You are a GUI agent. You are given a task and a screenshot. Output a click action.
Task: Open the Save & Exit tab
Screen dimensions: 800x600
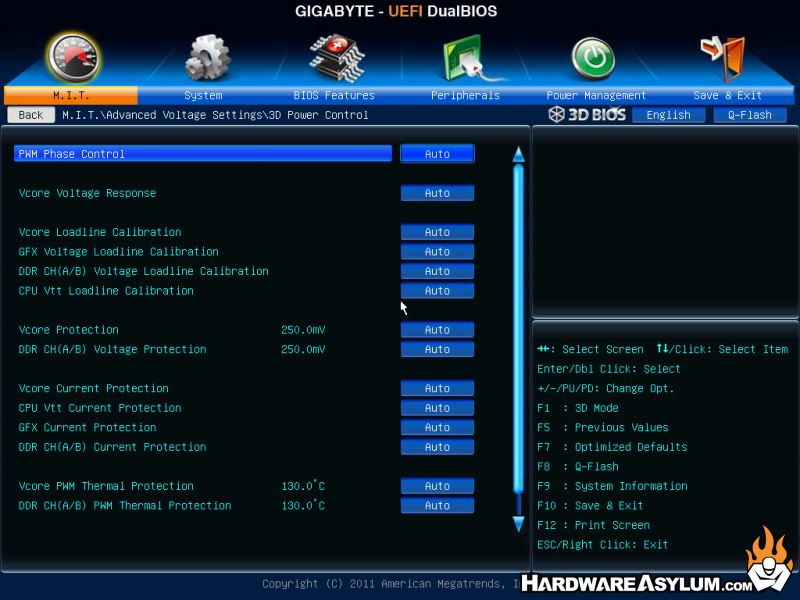pos(728,95)
